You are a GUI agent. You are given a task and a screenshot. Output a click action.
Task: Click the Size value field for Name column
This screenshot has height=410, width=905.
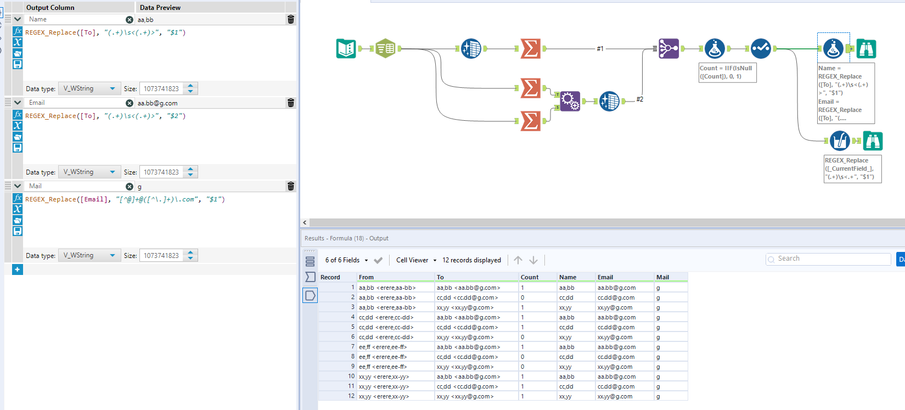coord(163,89)
